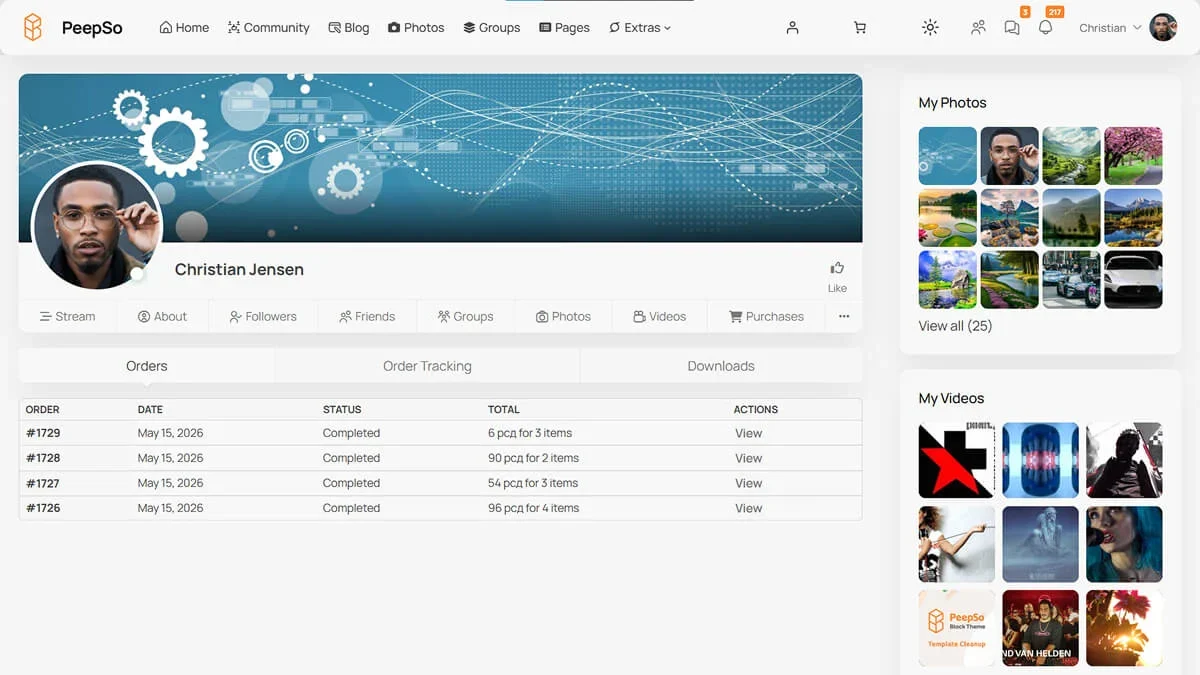Open Pages in navigation
Viewport: 1200px width, 675px height.
point(564,28)
